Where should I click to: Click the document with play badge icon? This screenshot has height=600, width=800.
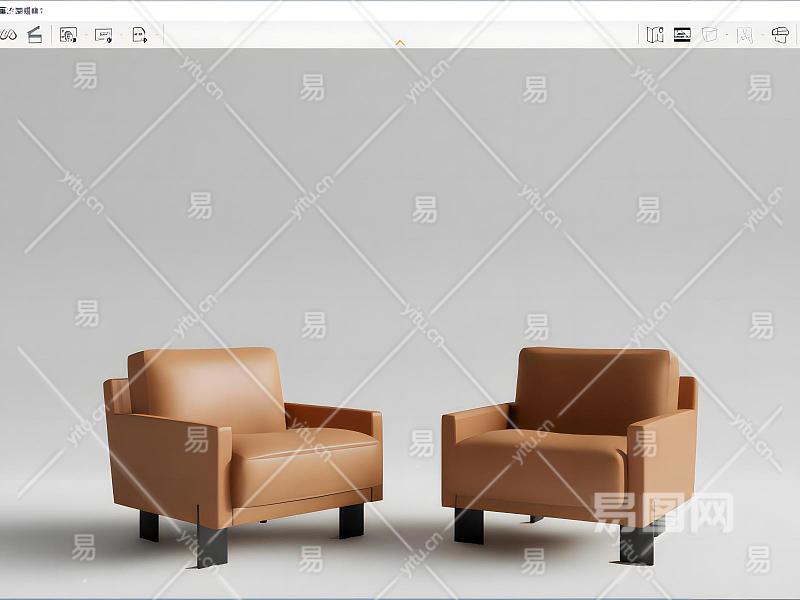point(139,35)
